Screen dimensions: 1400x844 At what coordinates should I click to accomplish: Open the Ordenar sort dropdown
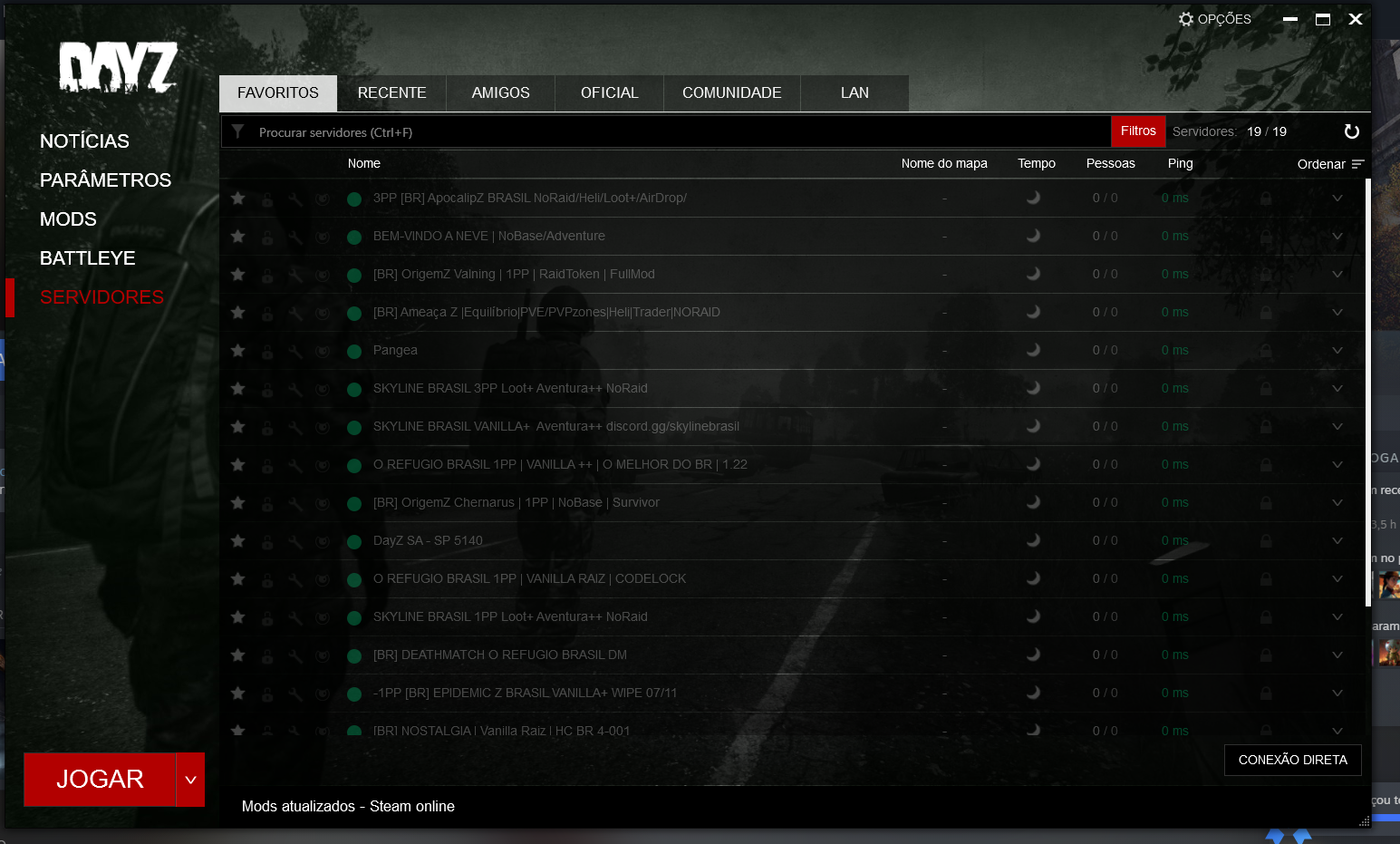coord(1330,164)
